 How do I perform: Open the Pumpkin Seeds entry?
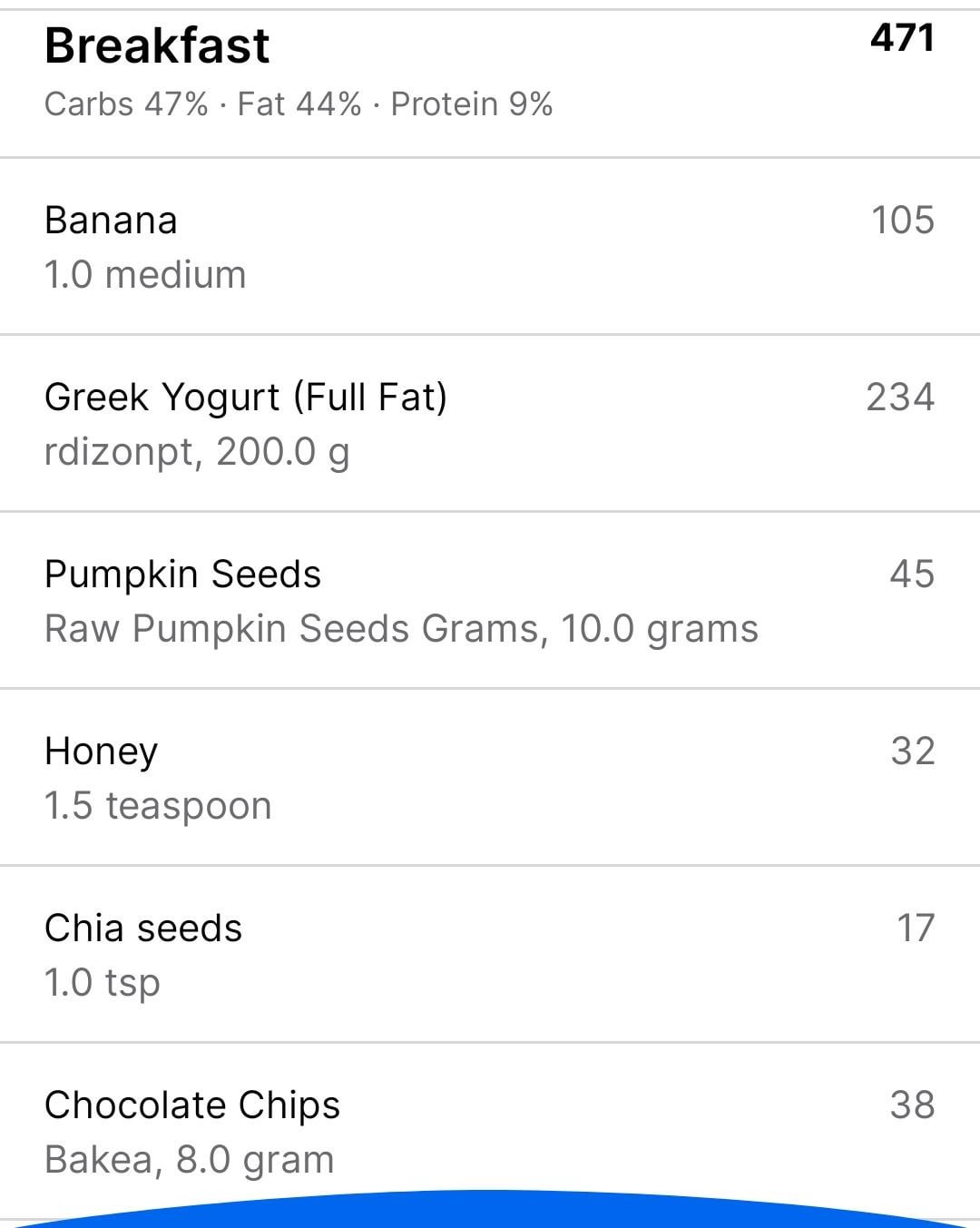pyautogui.click(x=490, y=600)
